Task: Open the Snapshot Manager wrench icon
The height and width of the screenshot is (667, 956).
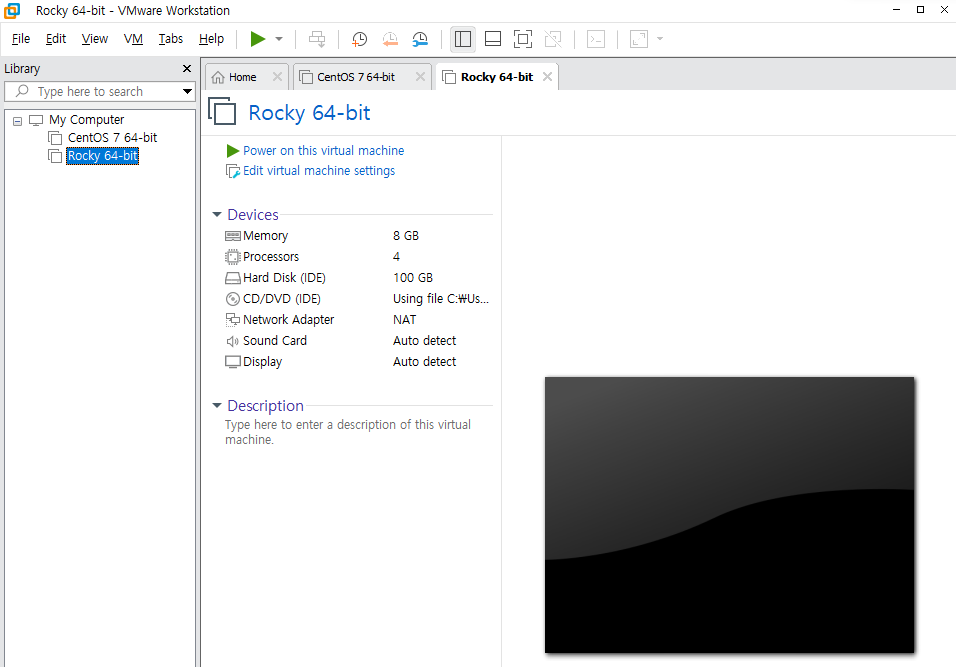Action: [420, 39]
